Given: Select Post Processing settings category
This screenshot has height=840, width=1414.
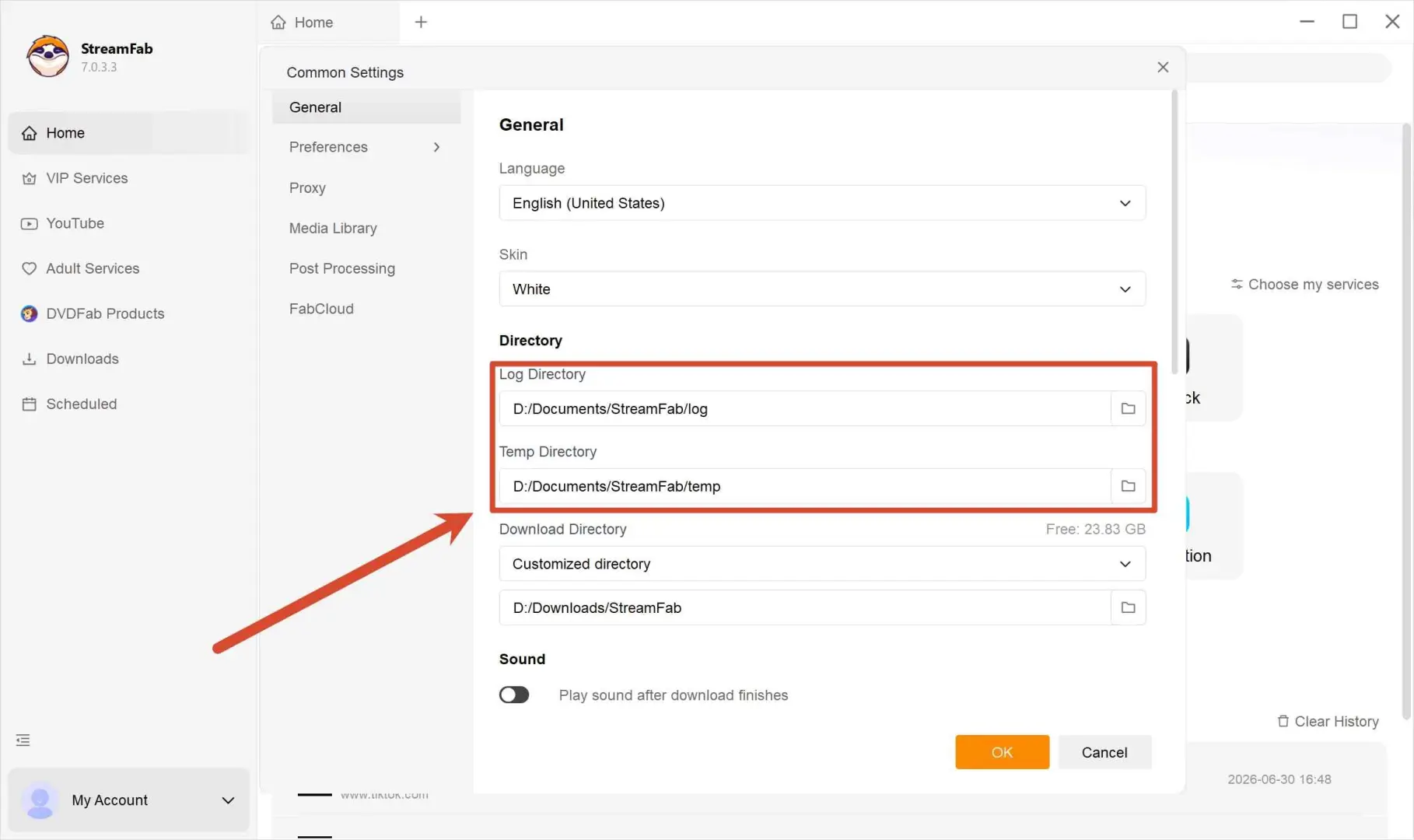Looking at the screenshot, I should click(366, 268).
